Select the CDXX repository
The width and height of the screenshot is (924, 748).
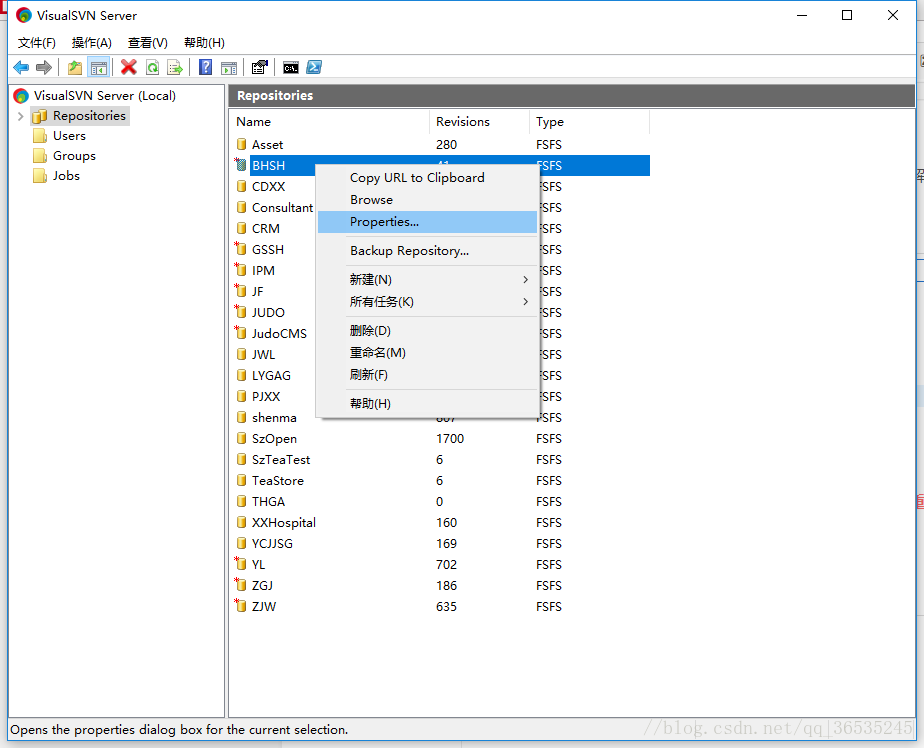click(x=268, y=186)
